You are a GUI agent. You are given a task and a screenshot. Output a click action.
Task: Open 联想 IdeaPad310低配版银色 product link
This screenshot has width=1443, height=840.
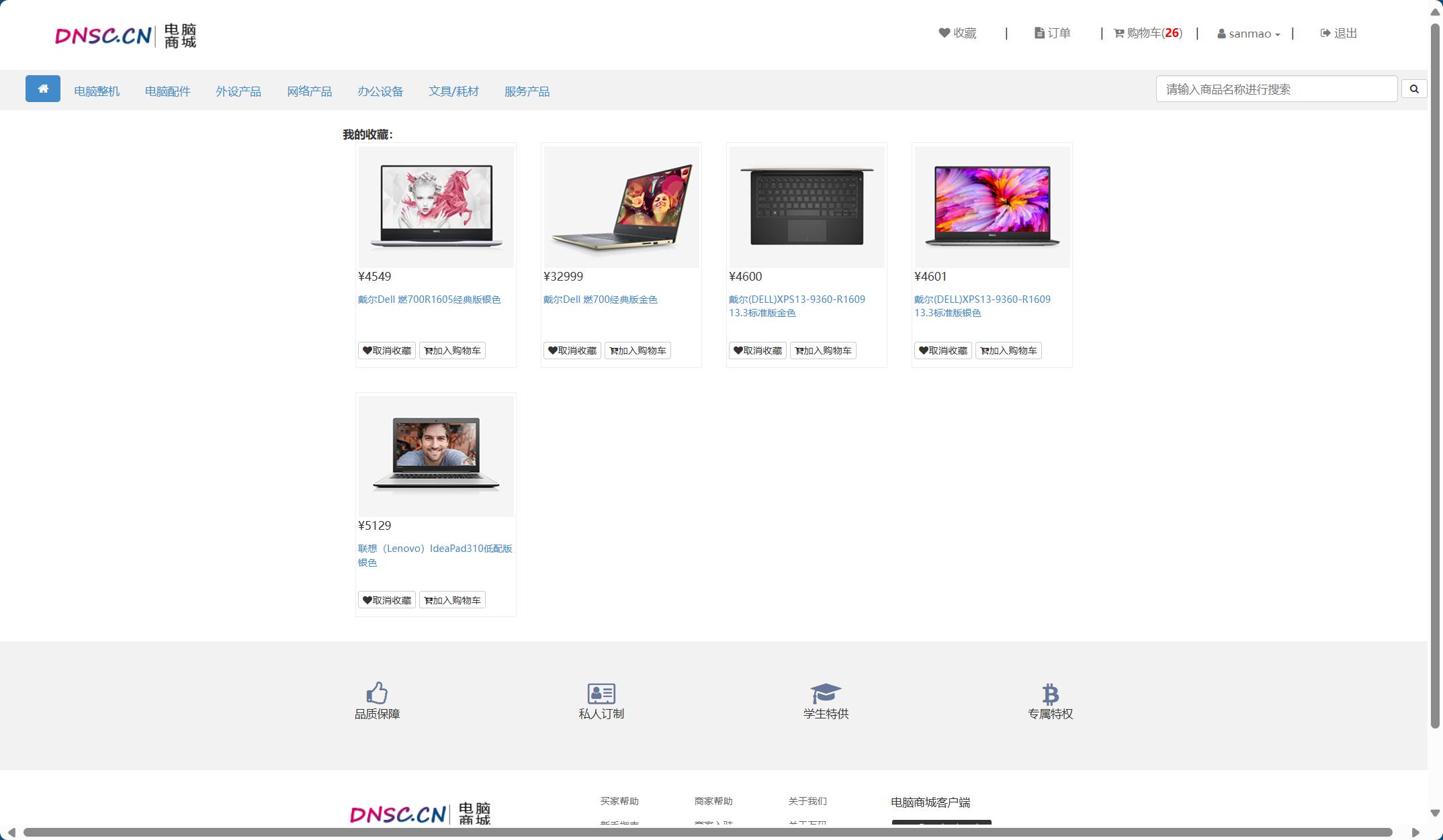point(435,555)
